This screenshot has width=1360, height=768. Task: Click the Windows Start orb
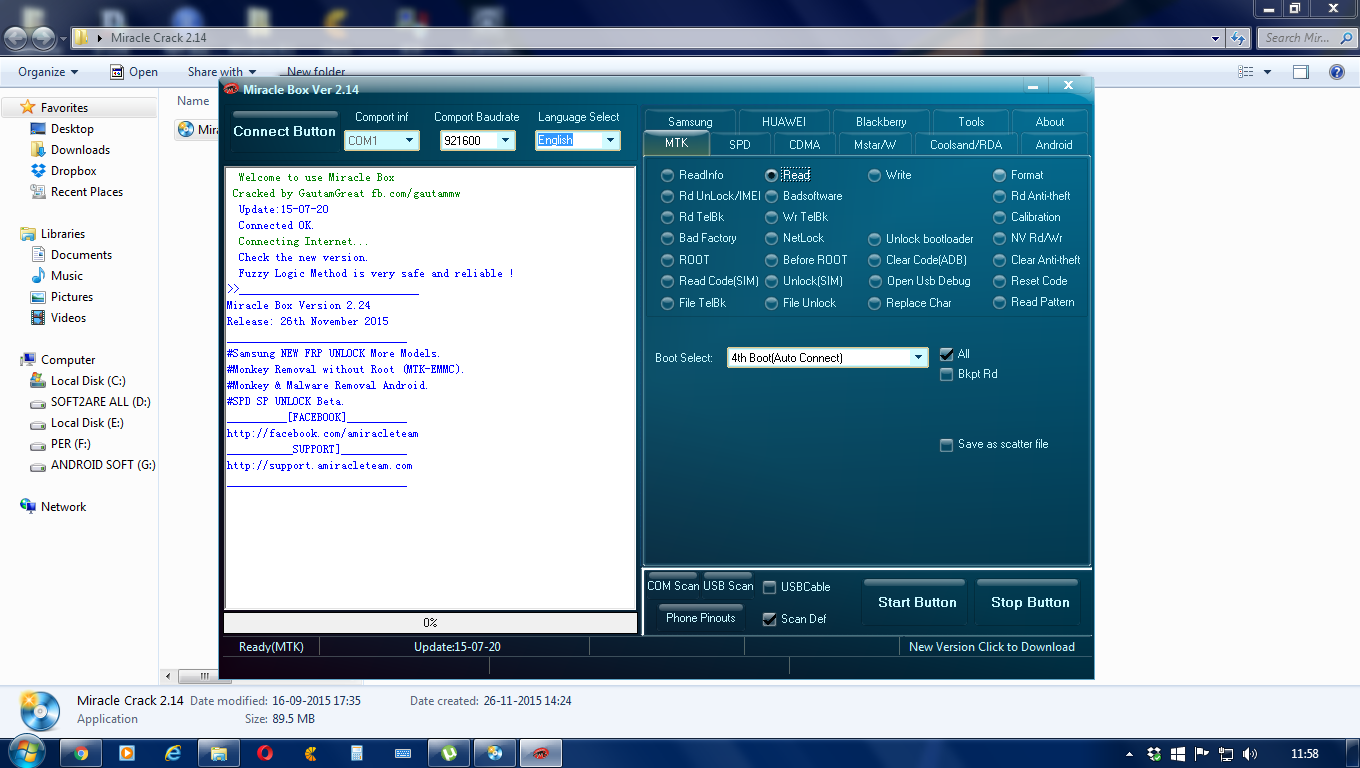28,751
